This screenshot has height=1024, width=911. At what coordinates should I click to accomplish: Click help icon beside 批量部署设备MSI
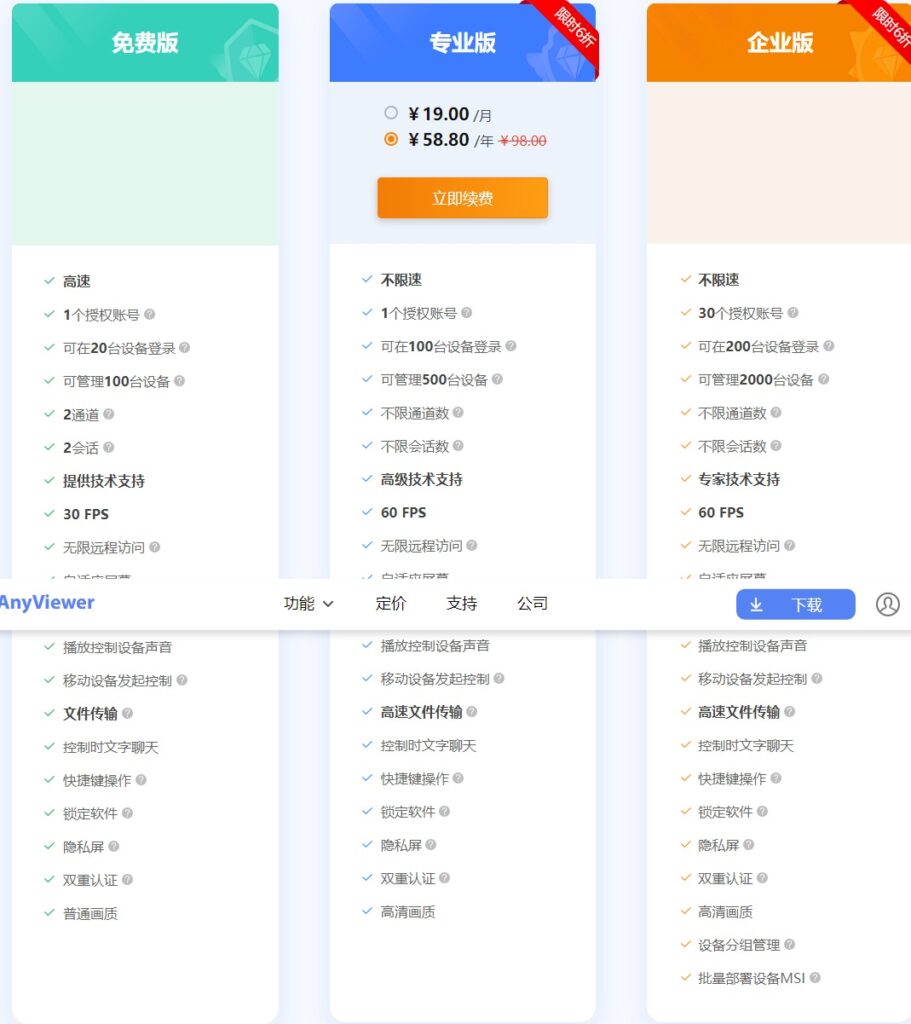click(815, 978)
